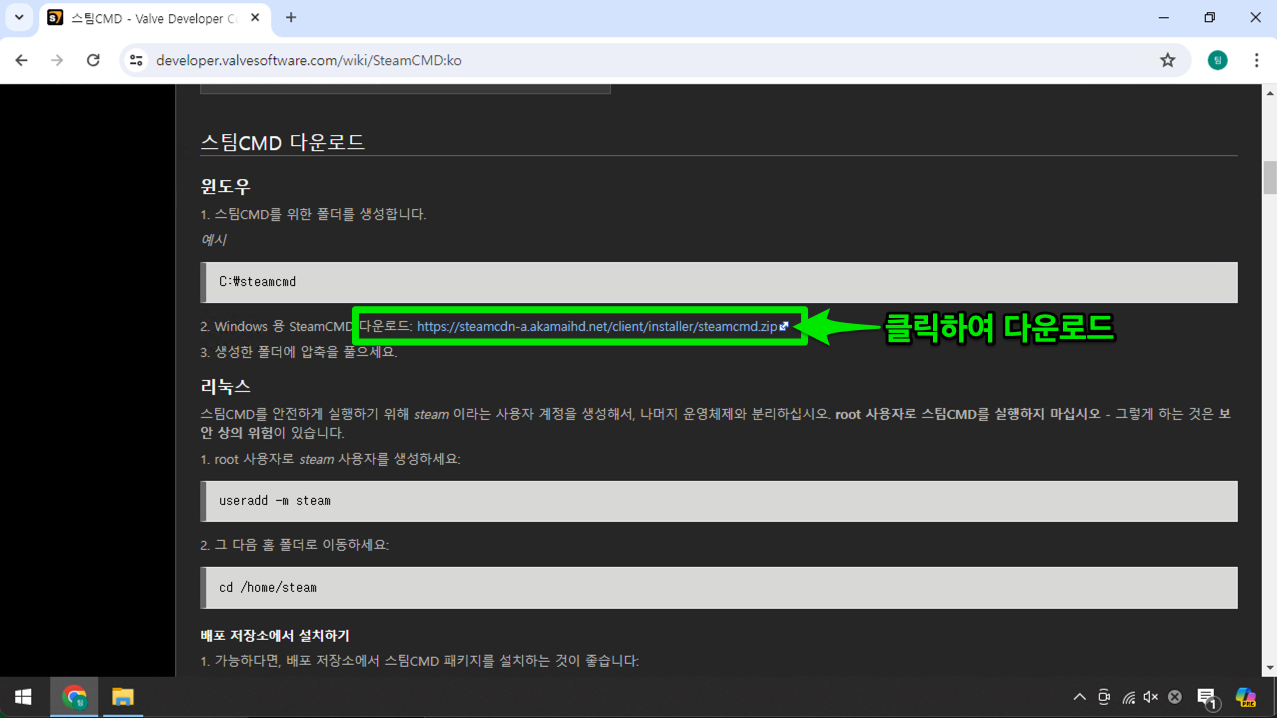1277x718 pixels.
Task: Show hidden system tray icons
Action: [x=1079, y=697]
